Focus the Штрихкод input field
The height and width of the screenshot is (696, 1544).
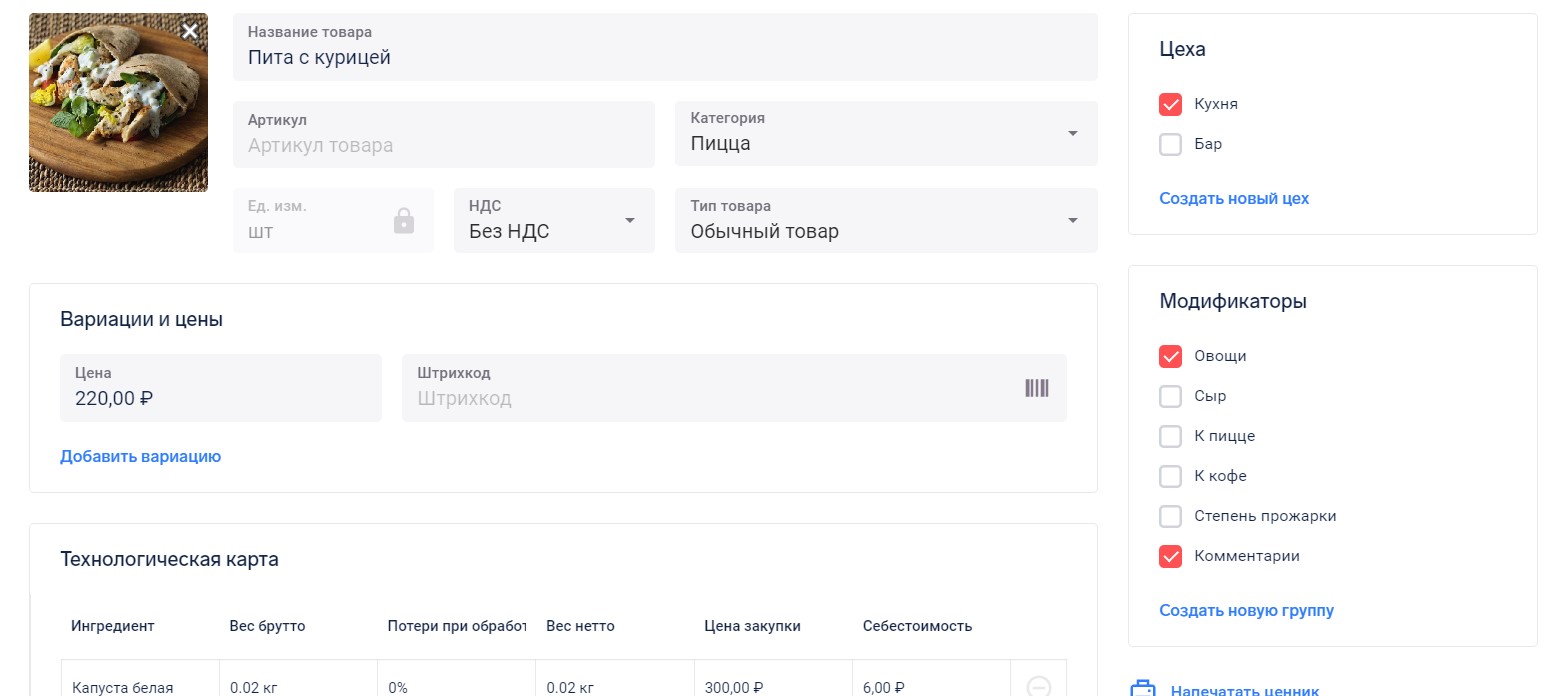734,388
